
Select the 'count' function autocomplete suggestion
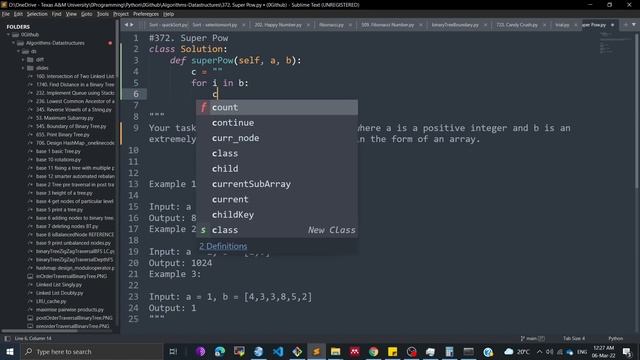click(277, 107)
